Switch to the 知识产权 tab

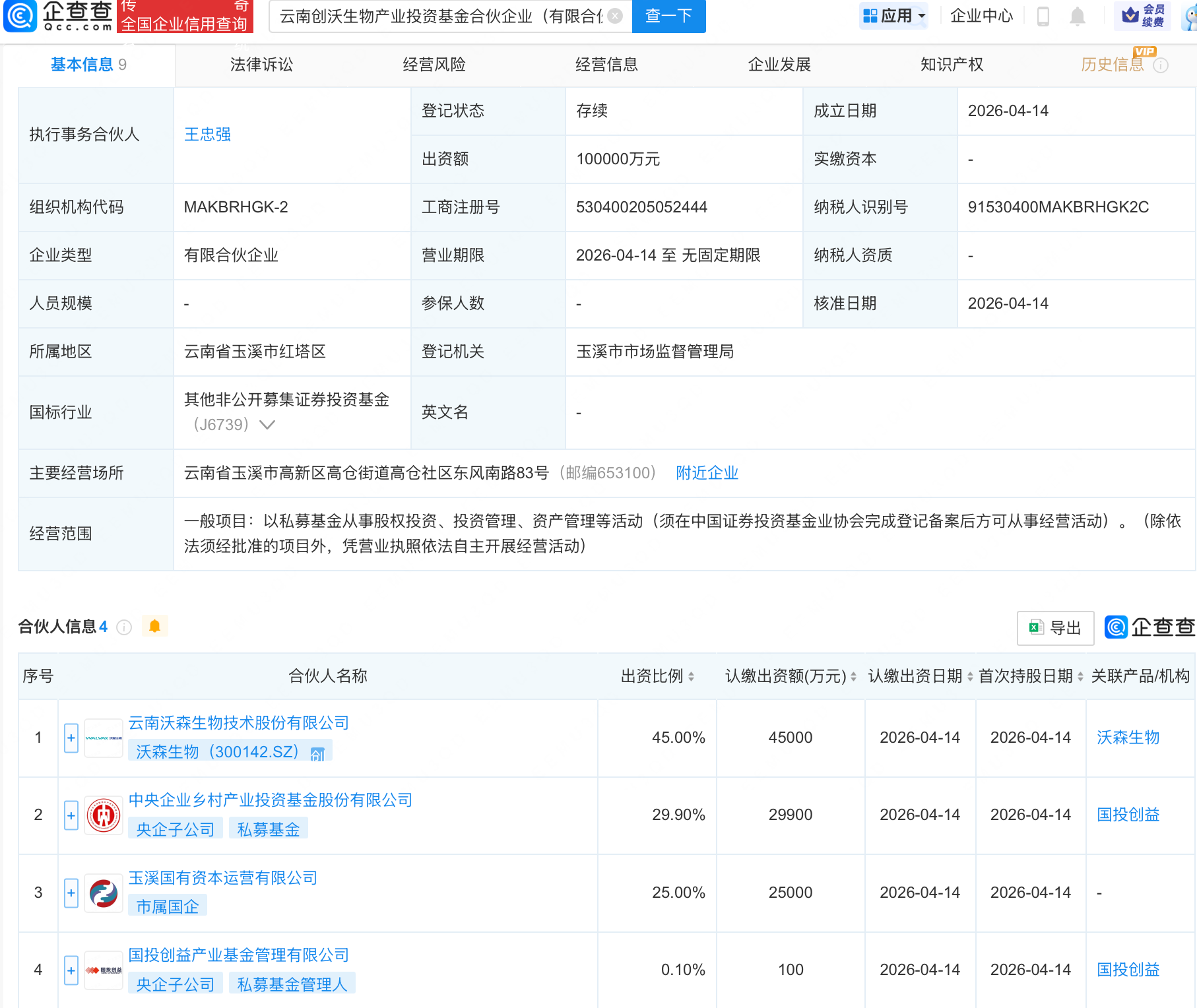(x=952, y=64)
